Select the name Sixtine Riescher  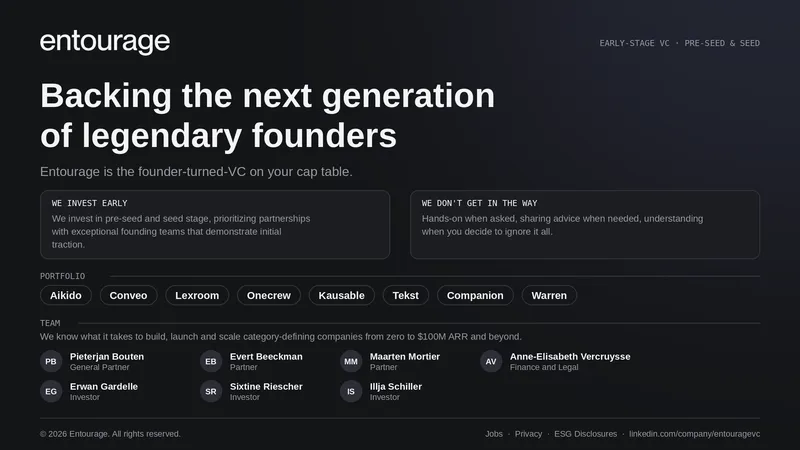click(266, 386)
